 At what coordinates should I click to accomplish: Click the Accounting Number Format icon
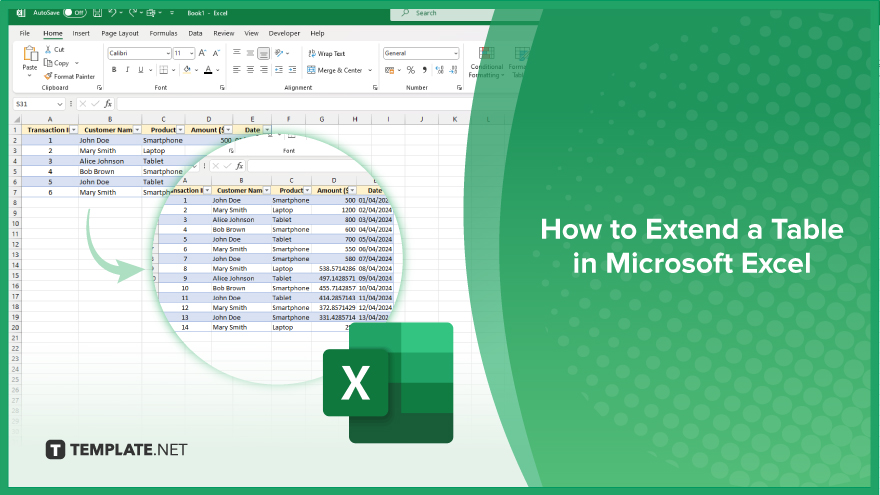389,70
